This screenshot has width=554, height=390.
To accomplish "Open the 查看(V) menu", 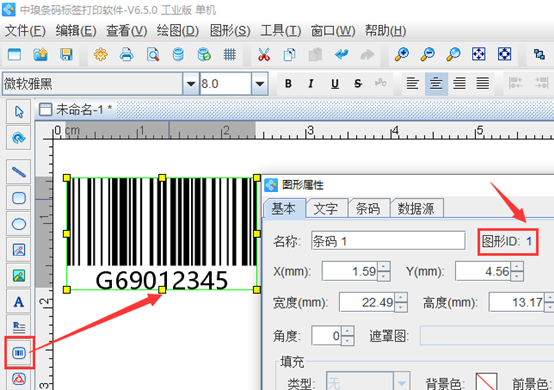I will click(x=126, y=31).
